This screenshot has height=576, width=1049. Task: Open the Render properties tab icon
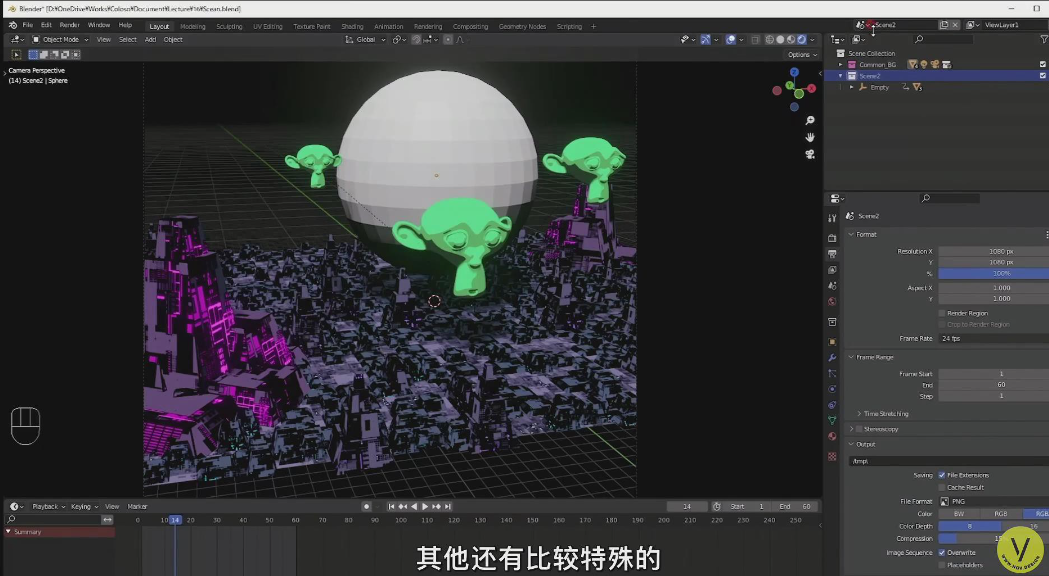832,237
